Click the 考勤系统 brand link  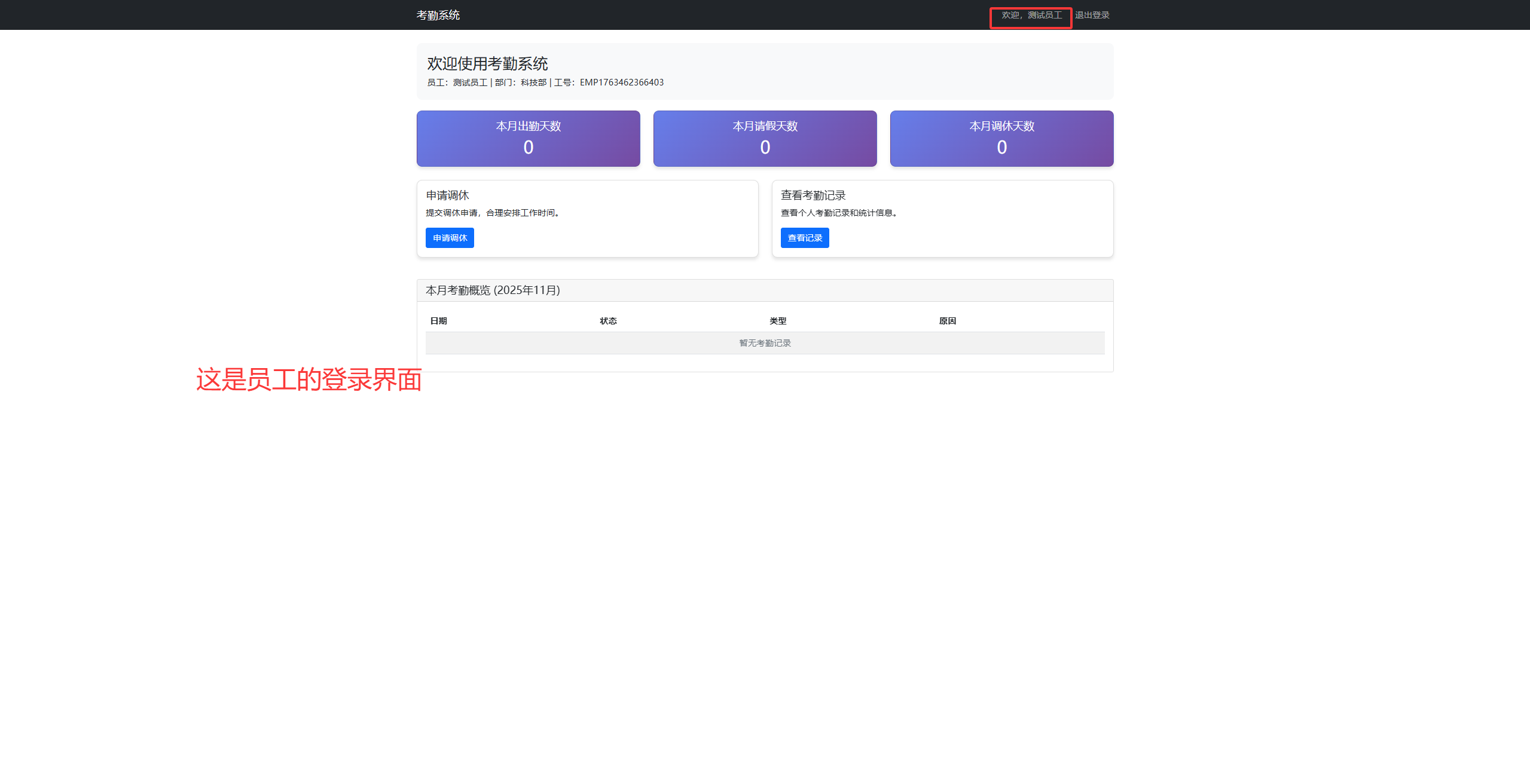point(438,15)
